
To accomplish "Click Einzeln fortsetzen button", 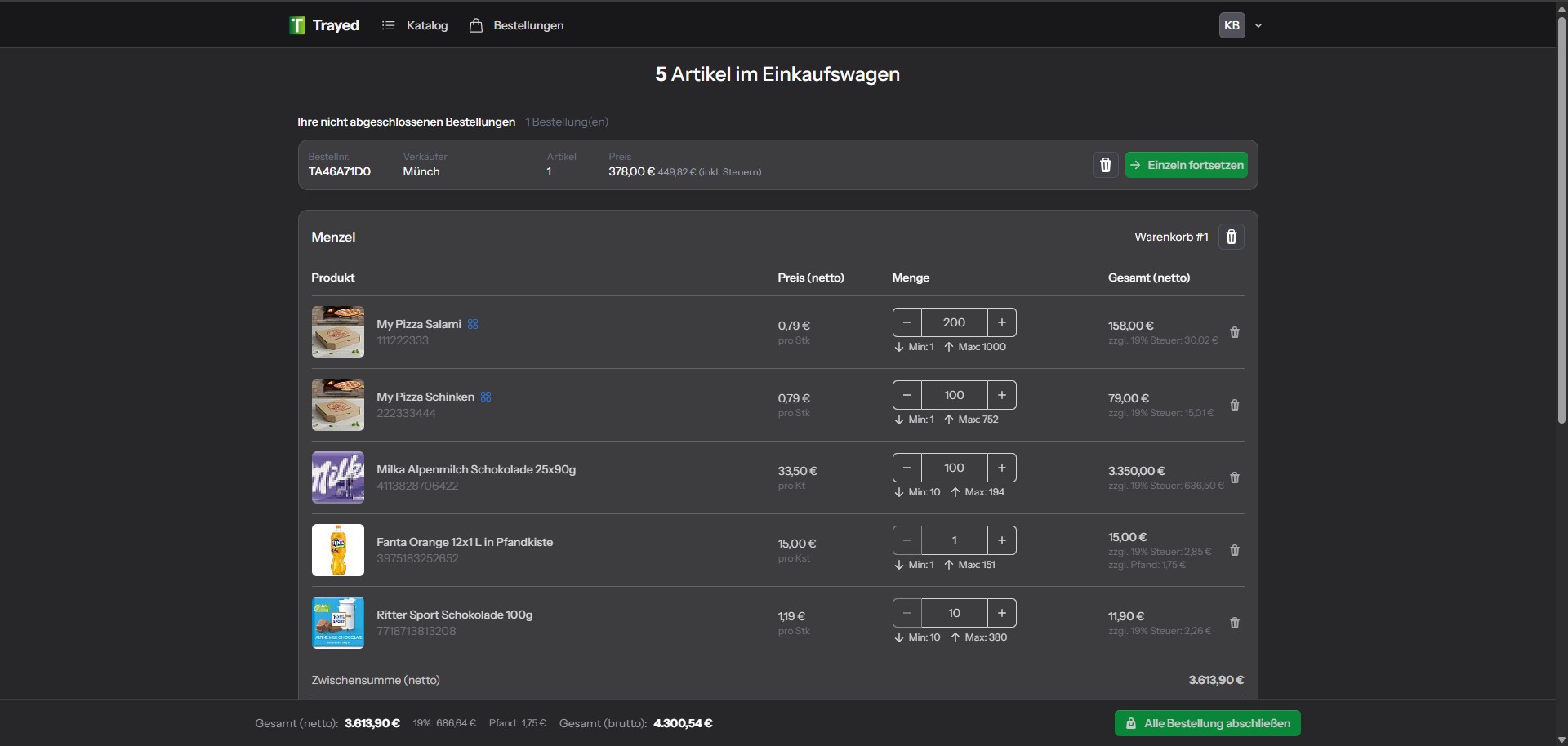I will click(x=1186, y=165).
